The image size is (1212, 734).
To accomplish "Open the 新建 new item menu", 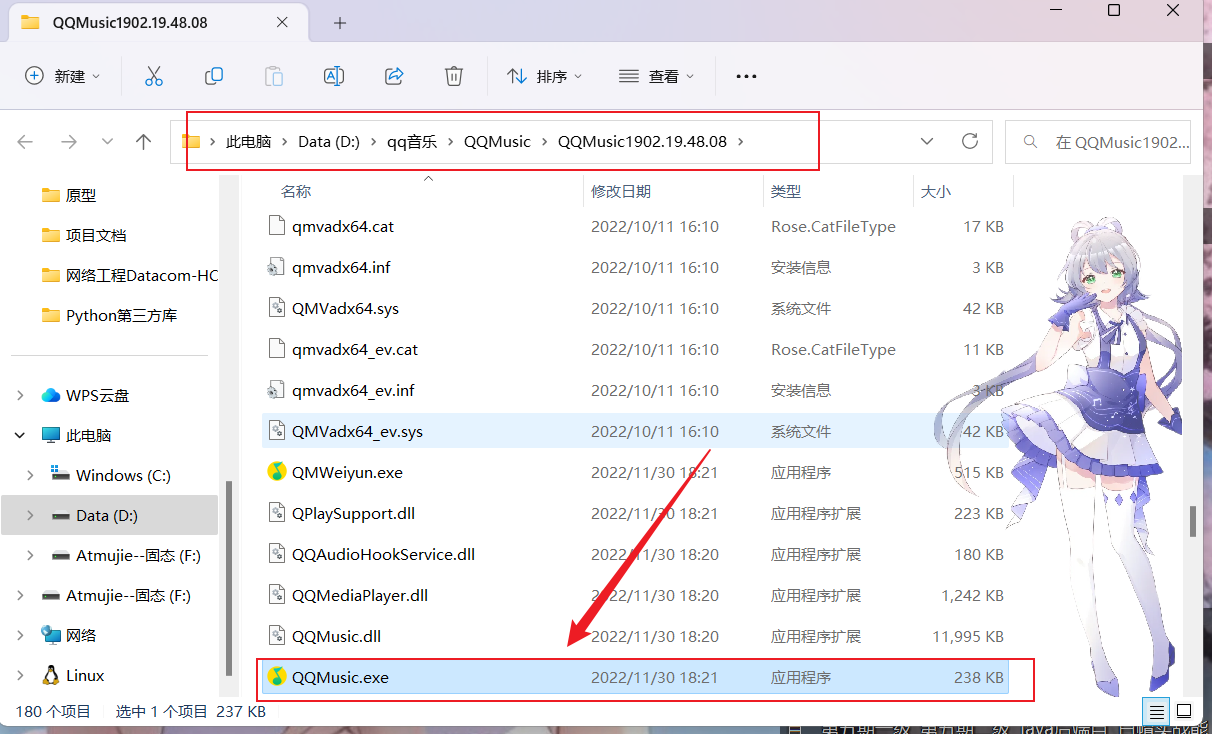I will [63, 76].
